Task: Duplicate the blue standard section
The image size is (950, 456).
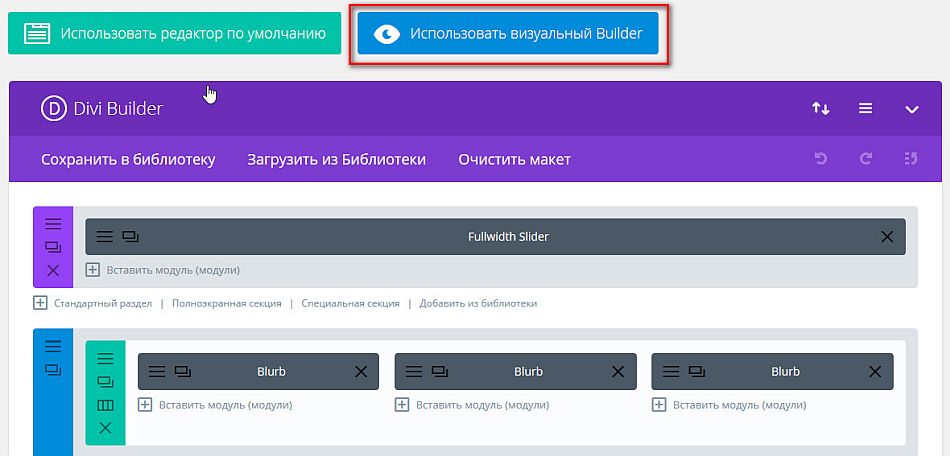Action: [x=53, y=369]
